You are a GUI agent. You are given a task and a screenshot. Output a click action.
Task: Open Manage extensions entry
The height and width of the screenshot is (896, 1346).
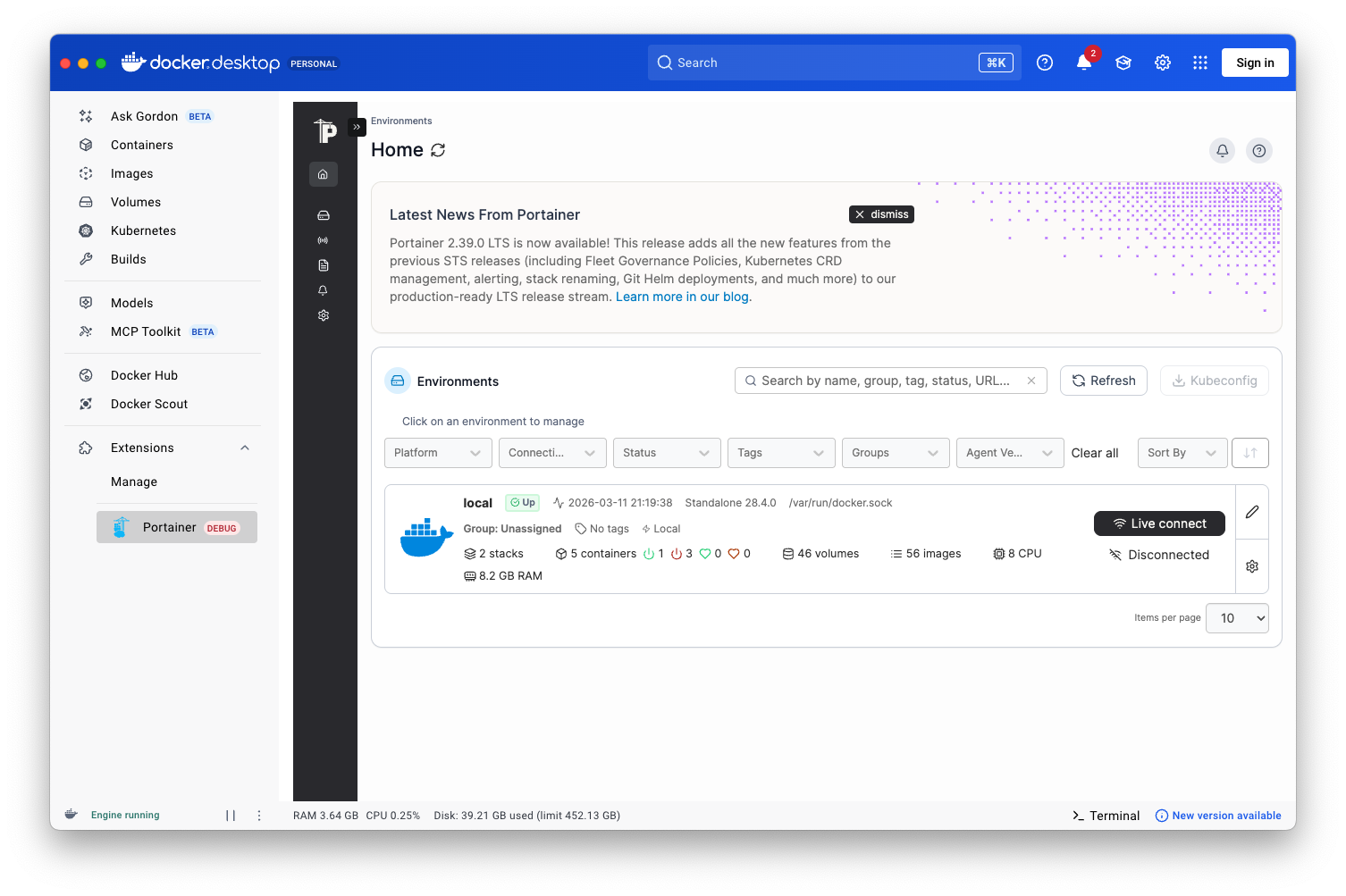(134, 481)
